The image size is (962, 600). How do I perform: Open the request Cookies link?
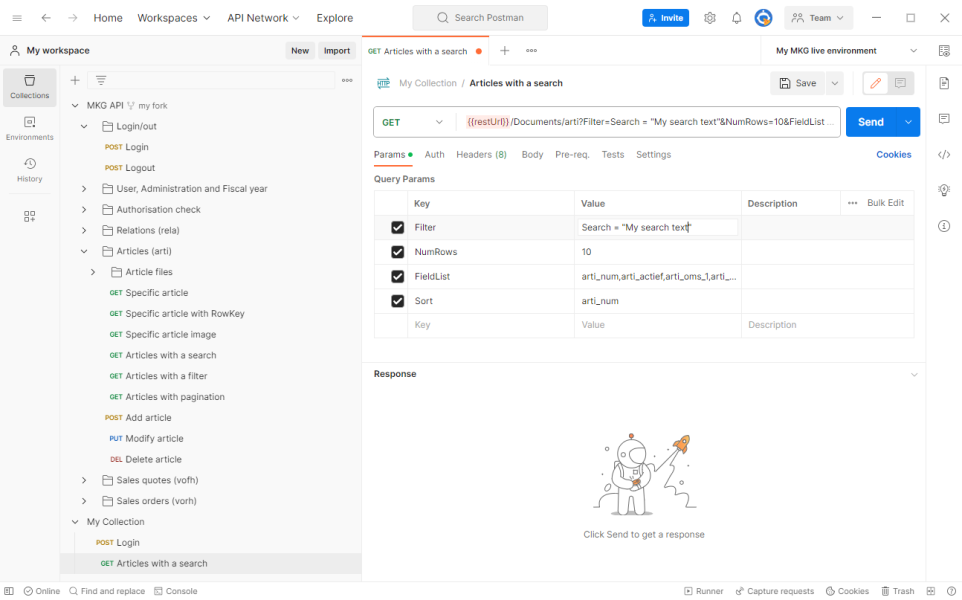click(893, 155)
